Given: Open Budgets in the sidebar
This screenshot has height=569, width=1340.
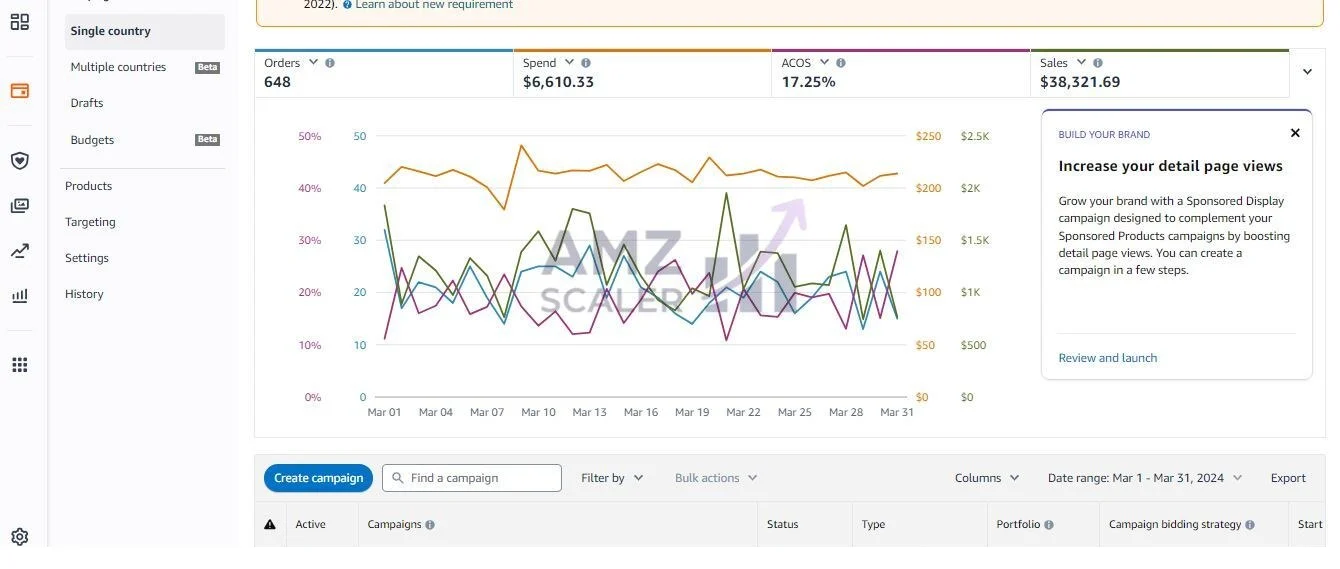Looking at the screenshot, I should [92, 140].
